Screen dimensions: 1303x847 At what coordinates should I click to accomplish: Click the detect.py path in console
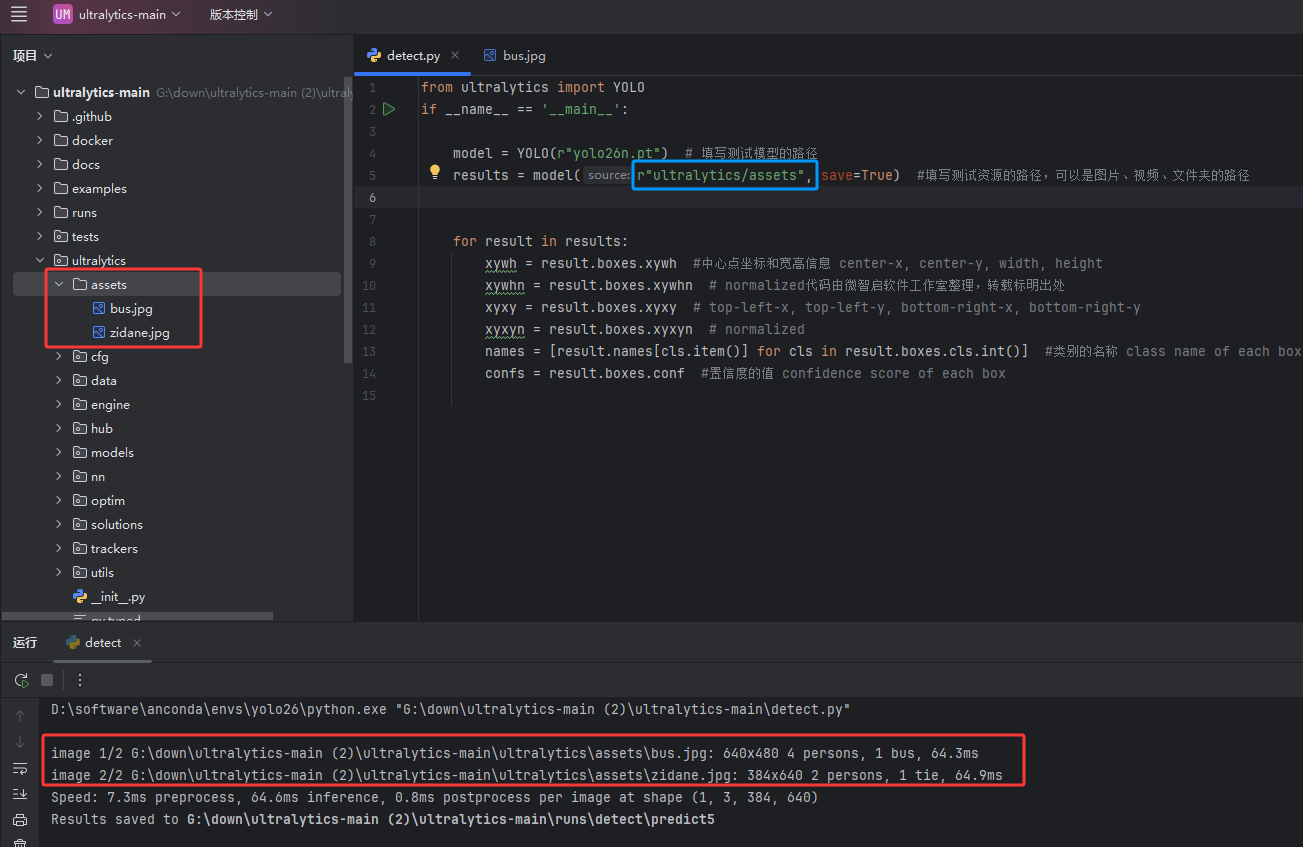click(625, 709)
